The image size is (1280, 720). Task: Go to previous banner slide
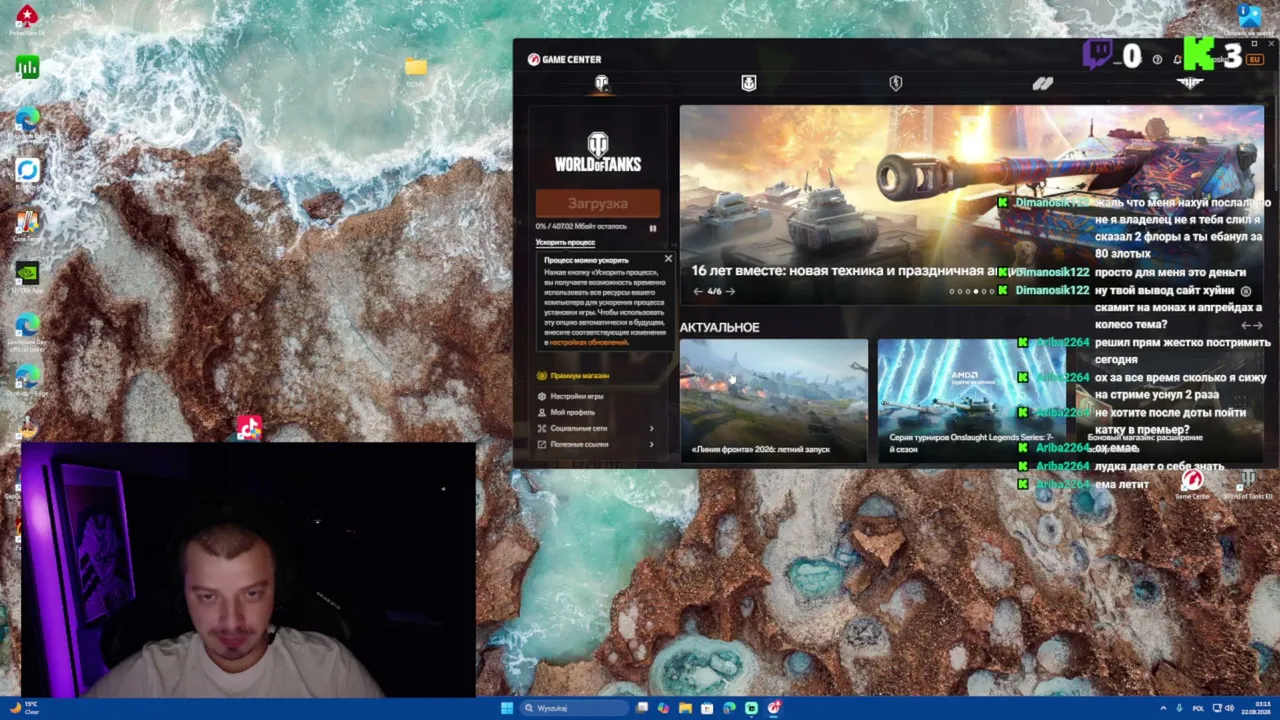pos(698,291)
